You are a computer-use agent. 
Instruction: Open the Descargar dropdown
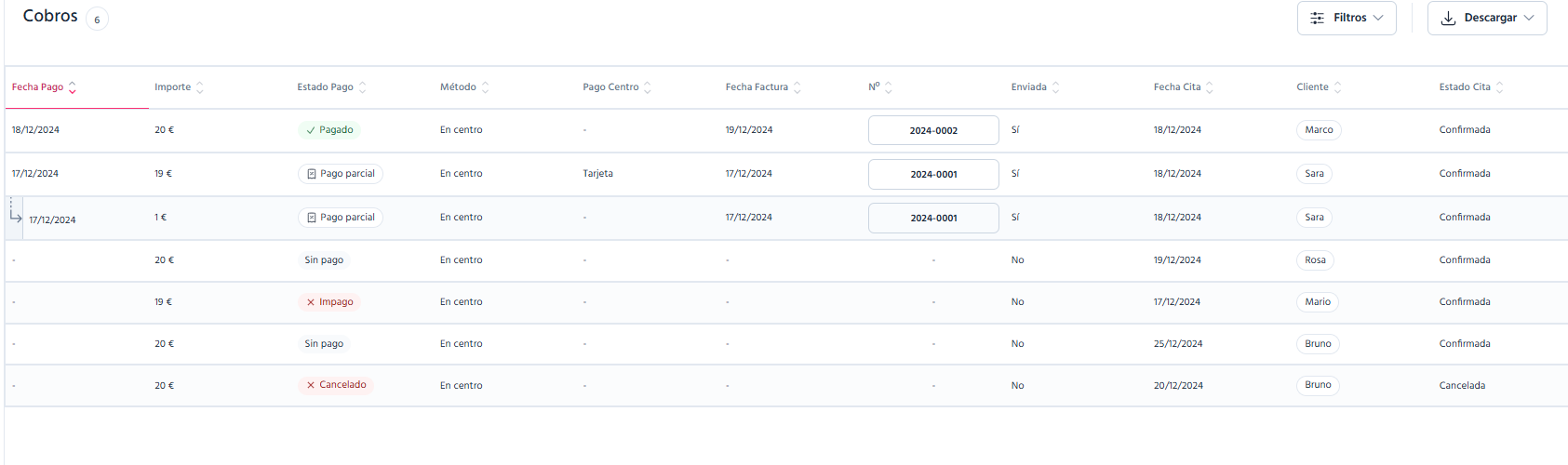pyautogui.click(x=1487, y=19)
